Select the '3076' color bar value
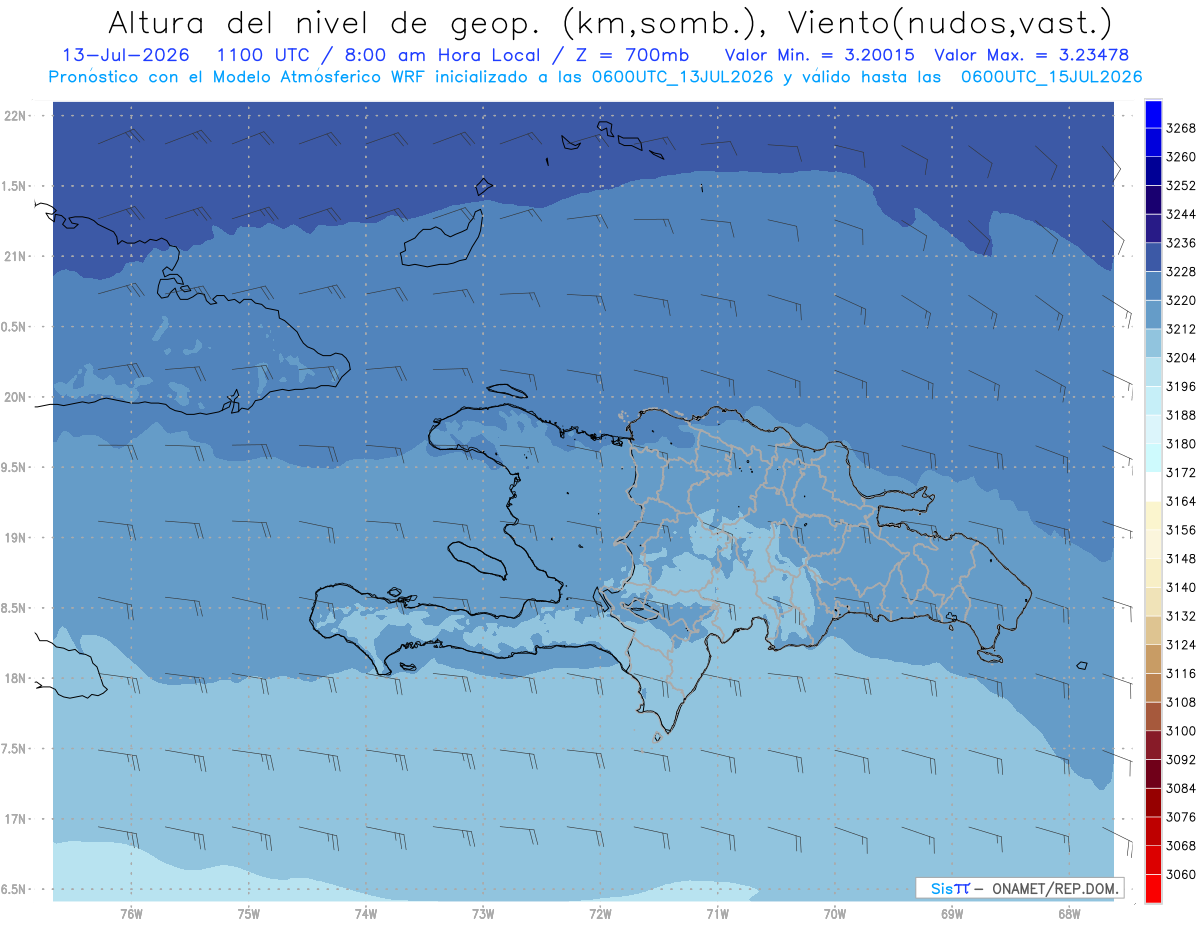Image resolution: width=1200 pixels, height=927 pixels. [x=1180, y=817]
